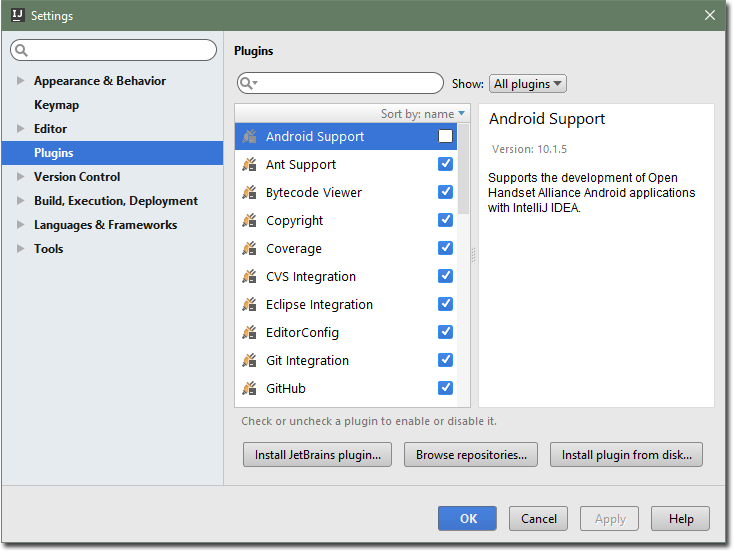Select the Coverage plugin row

(x=346, y=249)
